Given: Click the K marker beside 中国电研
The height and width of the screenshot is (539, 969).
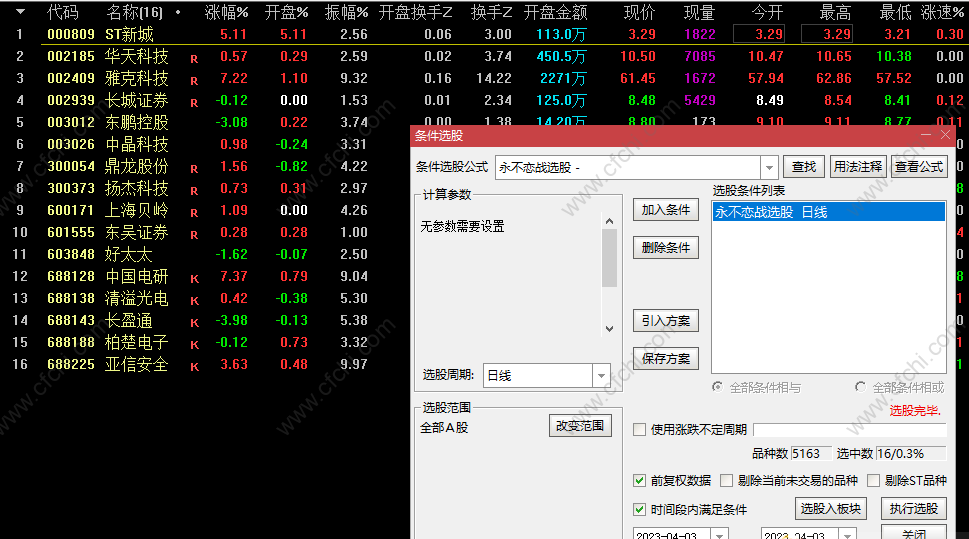Looking at the screenshot, I should tap(195, 279).
